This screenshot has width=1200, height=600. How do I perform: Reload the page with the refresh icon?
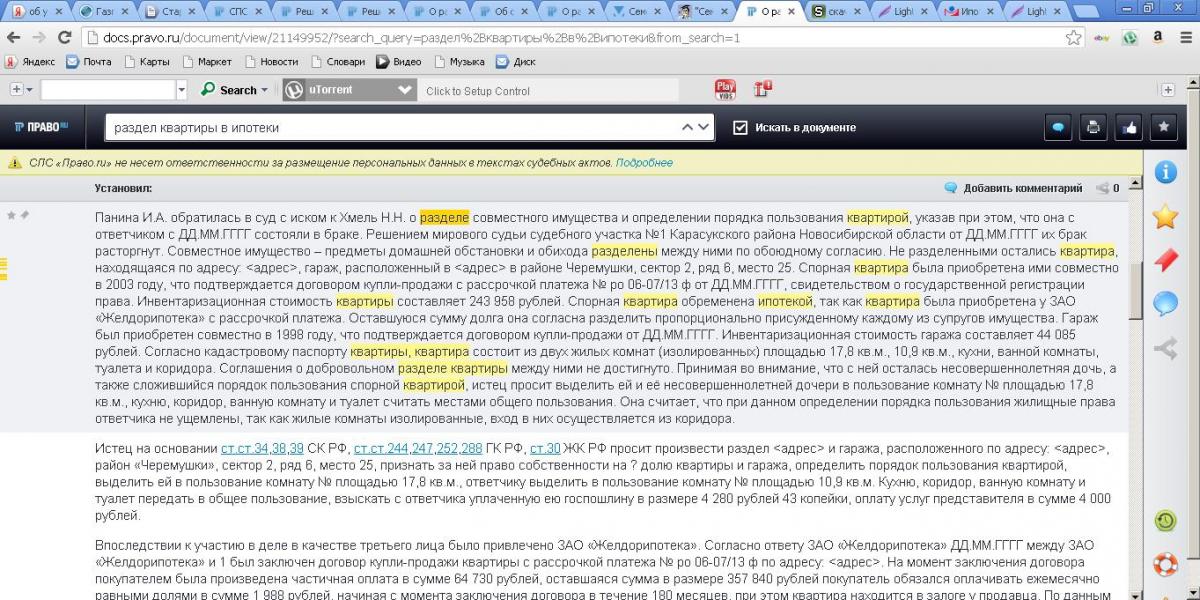tap(64, 38)
